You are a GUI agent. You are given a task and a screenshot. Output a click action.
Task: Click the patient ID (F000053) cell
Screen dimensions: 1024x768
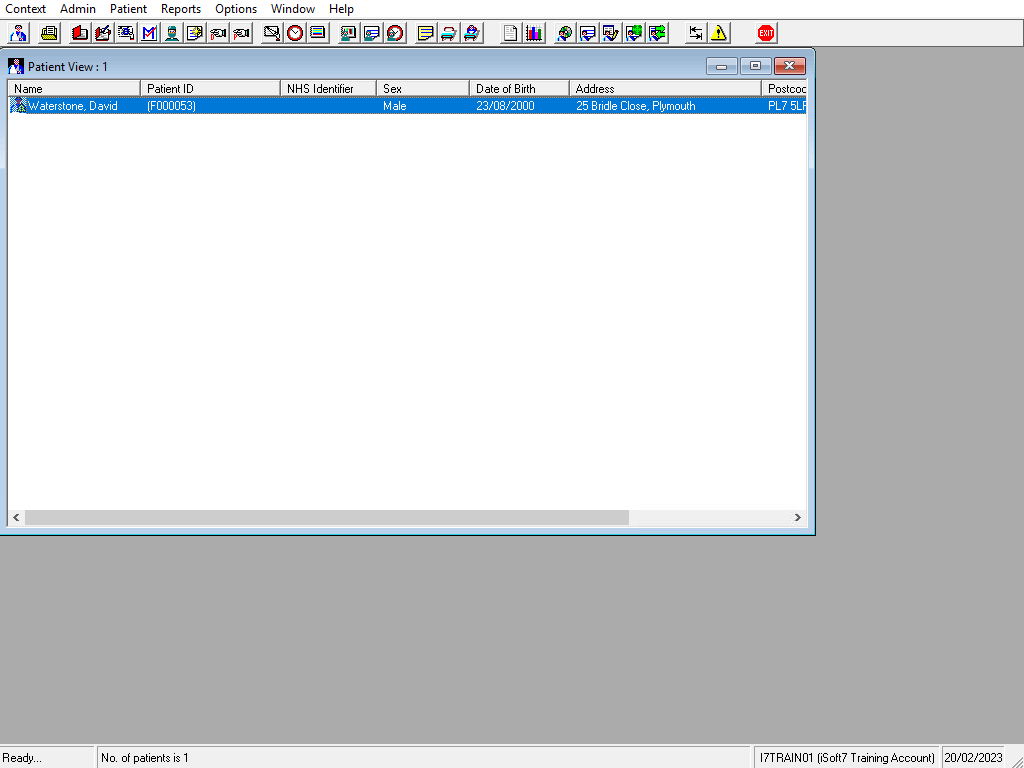click(x=171, y=106)
